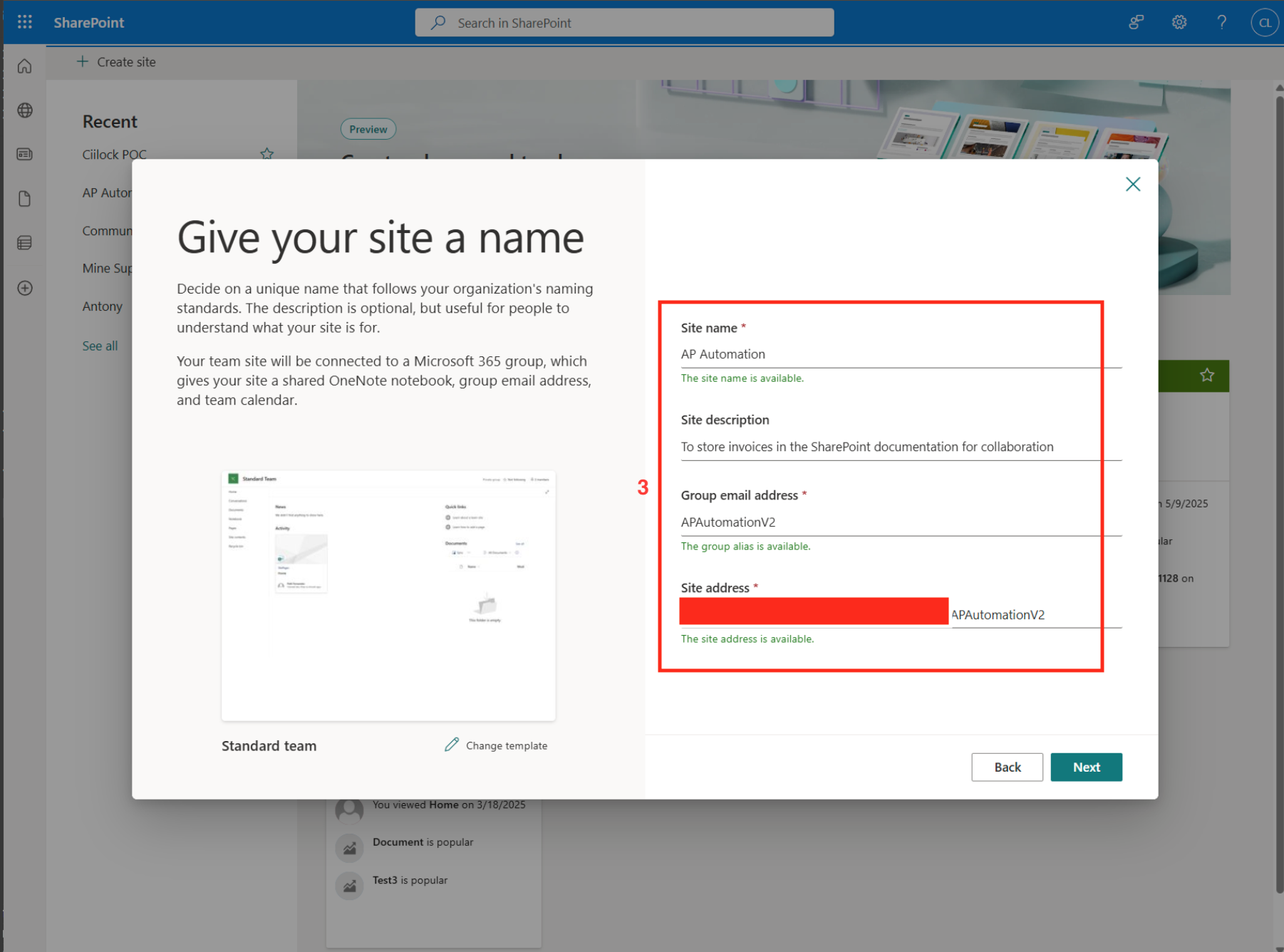This screenshot has height=952, width=1284.
Task: Open My sites globe icon
Action: coord(25,110)
